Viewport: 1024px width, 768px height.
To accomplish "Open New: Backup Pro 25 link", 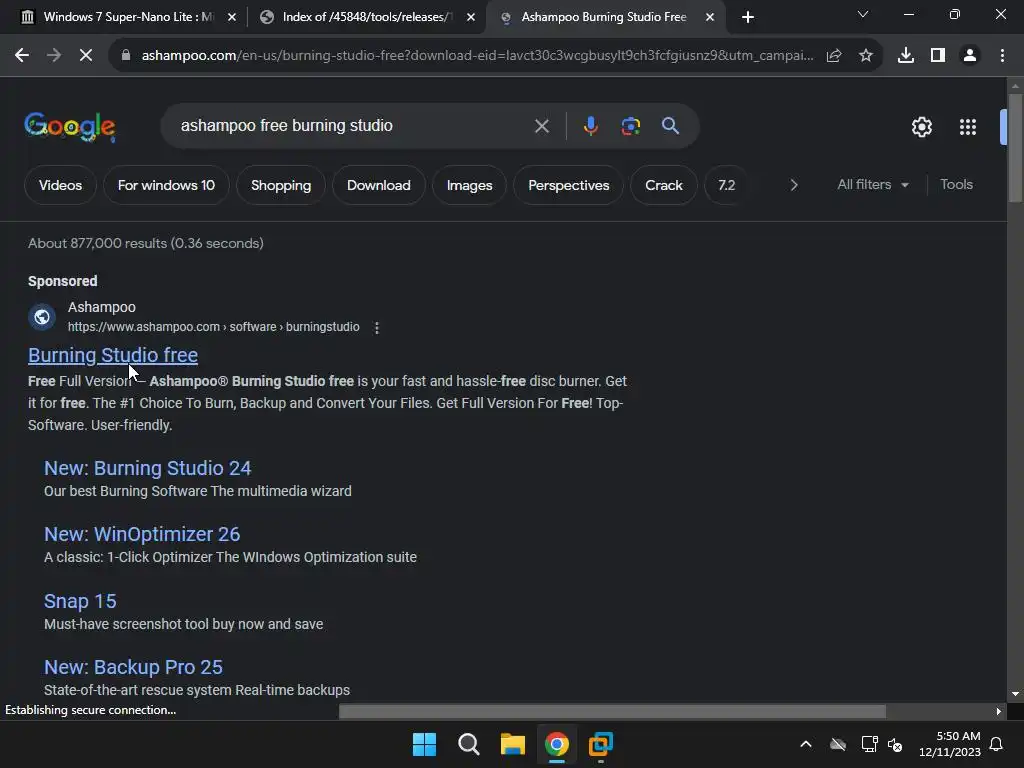I will click(133, 667).
